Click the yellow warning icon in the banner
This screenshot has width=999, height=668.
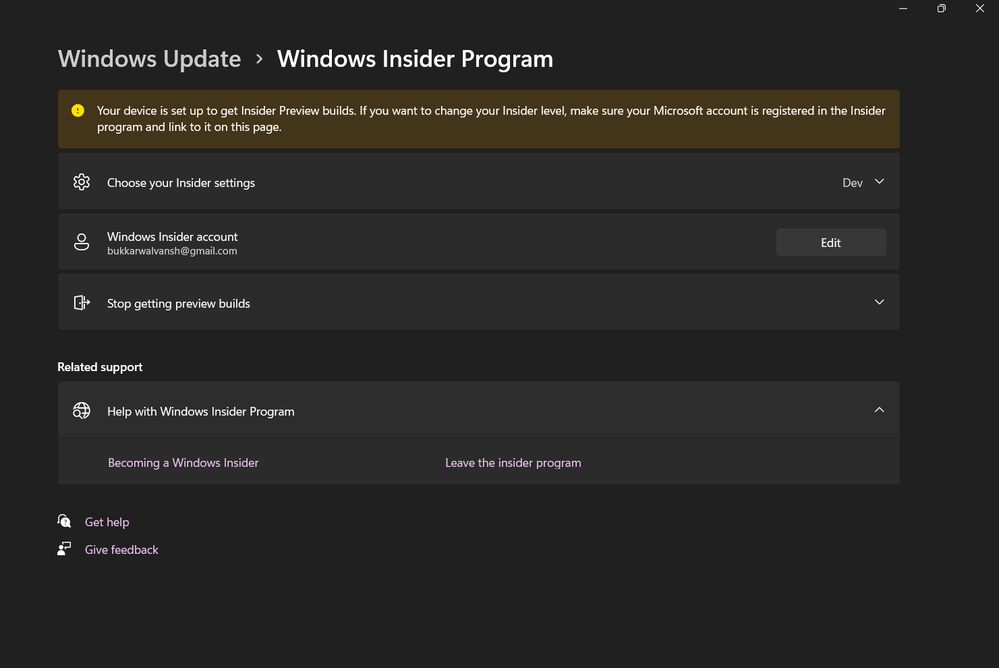pyautogui.click(x=78, y=111)
